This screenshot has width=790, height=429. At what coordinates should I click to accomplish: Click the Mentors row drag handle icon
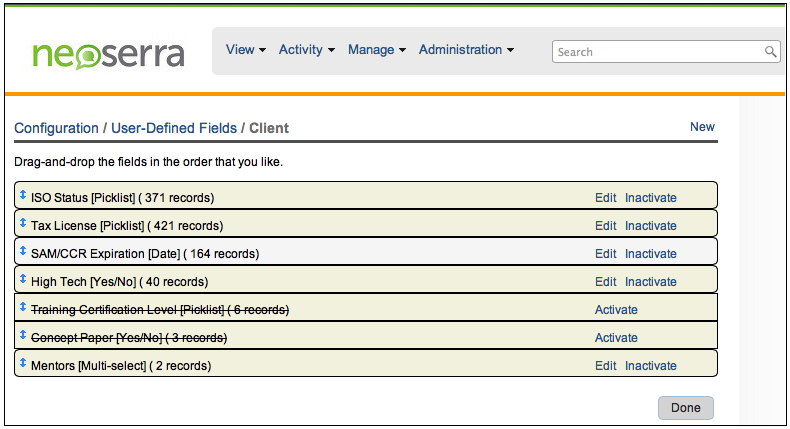(x=23, y=364)
